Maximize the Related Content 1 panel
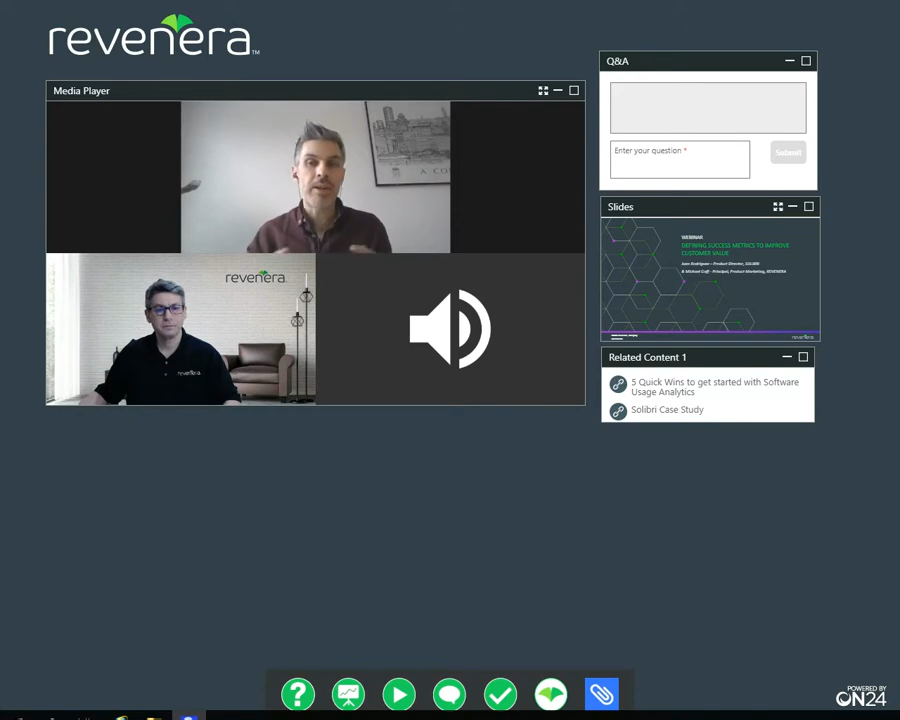The width and height of the screenshot is (900, 720). click(x=803, y=357)
